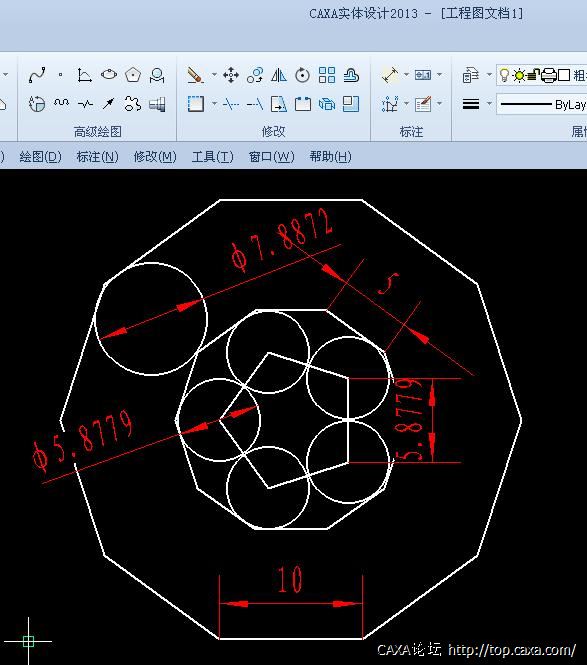Open dropdown arrow beside annotation edit tool
Screen dimensions: 587x665
(439, 103)
